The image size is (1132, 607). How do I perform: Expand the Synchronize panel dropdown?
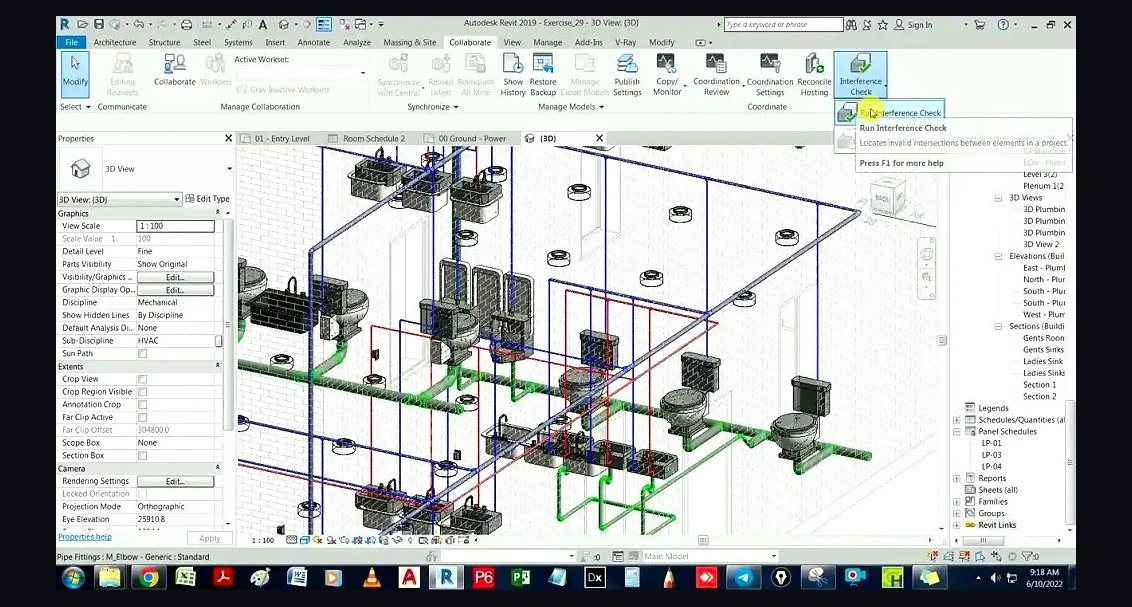click(433, 107)
